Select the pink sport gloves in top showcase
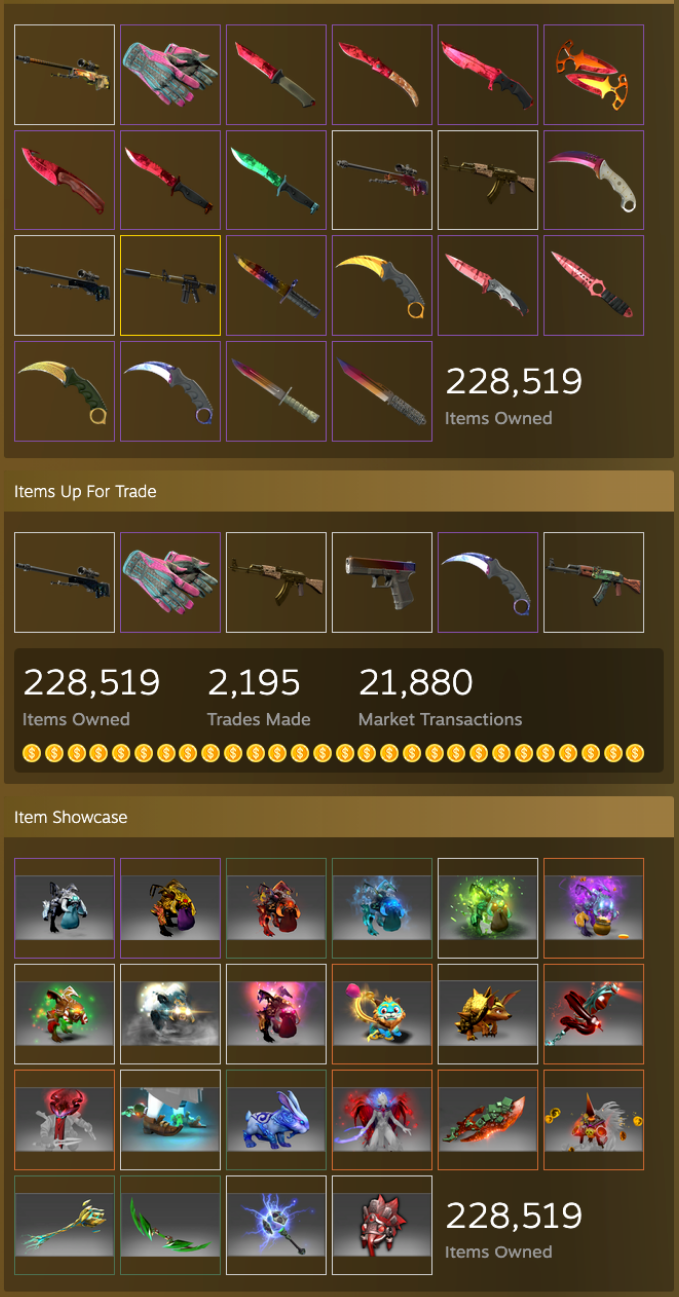 pyautogui.click(x=170, y=75)
